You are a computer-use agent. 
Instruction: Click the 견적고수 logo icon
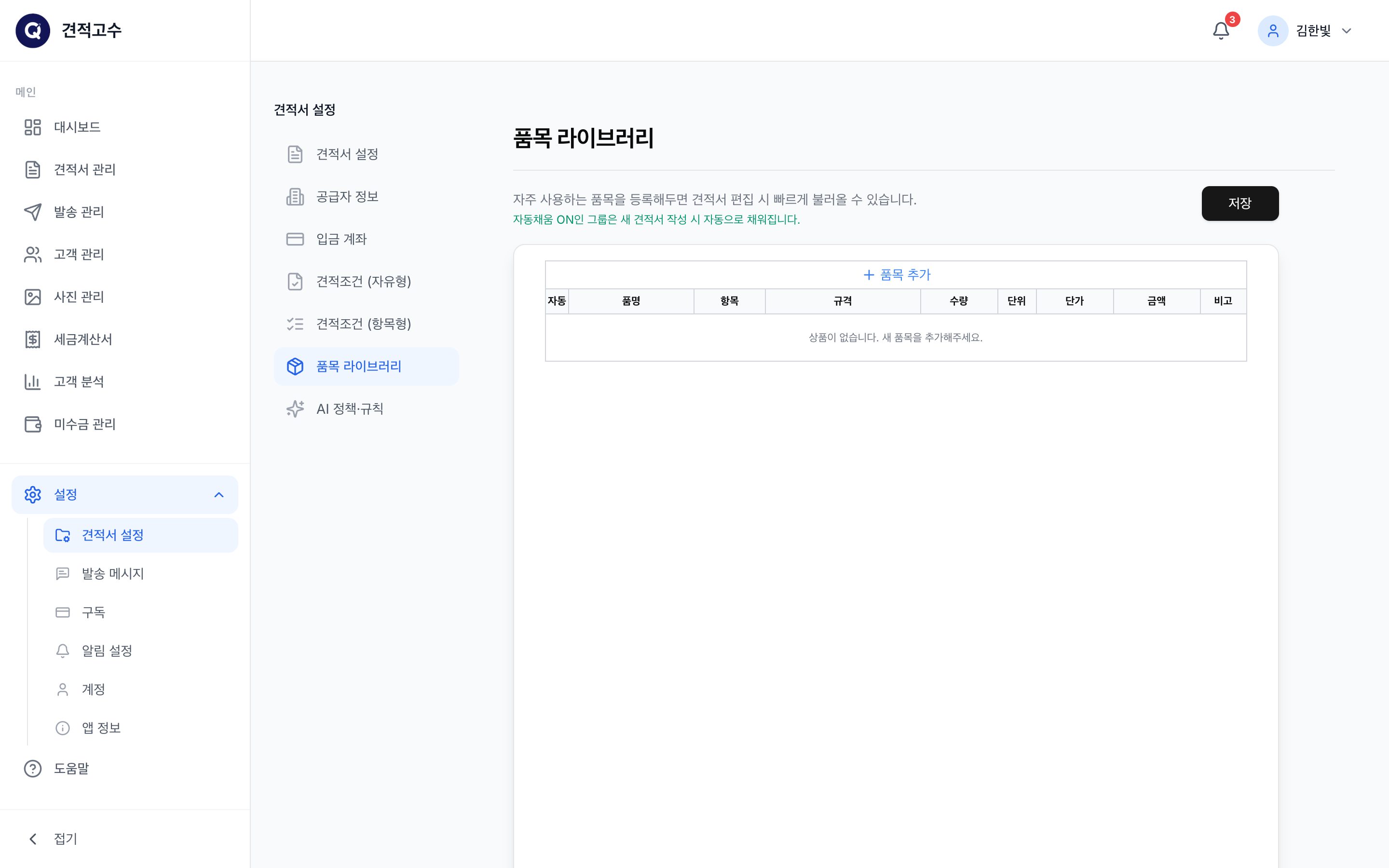[x=33, y=30]
